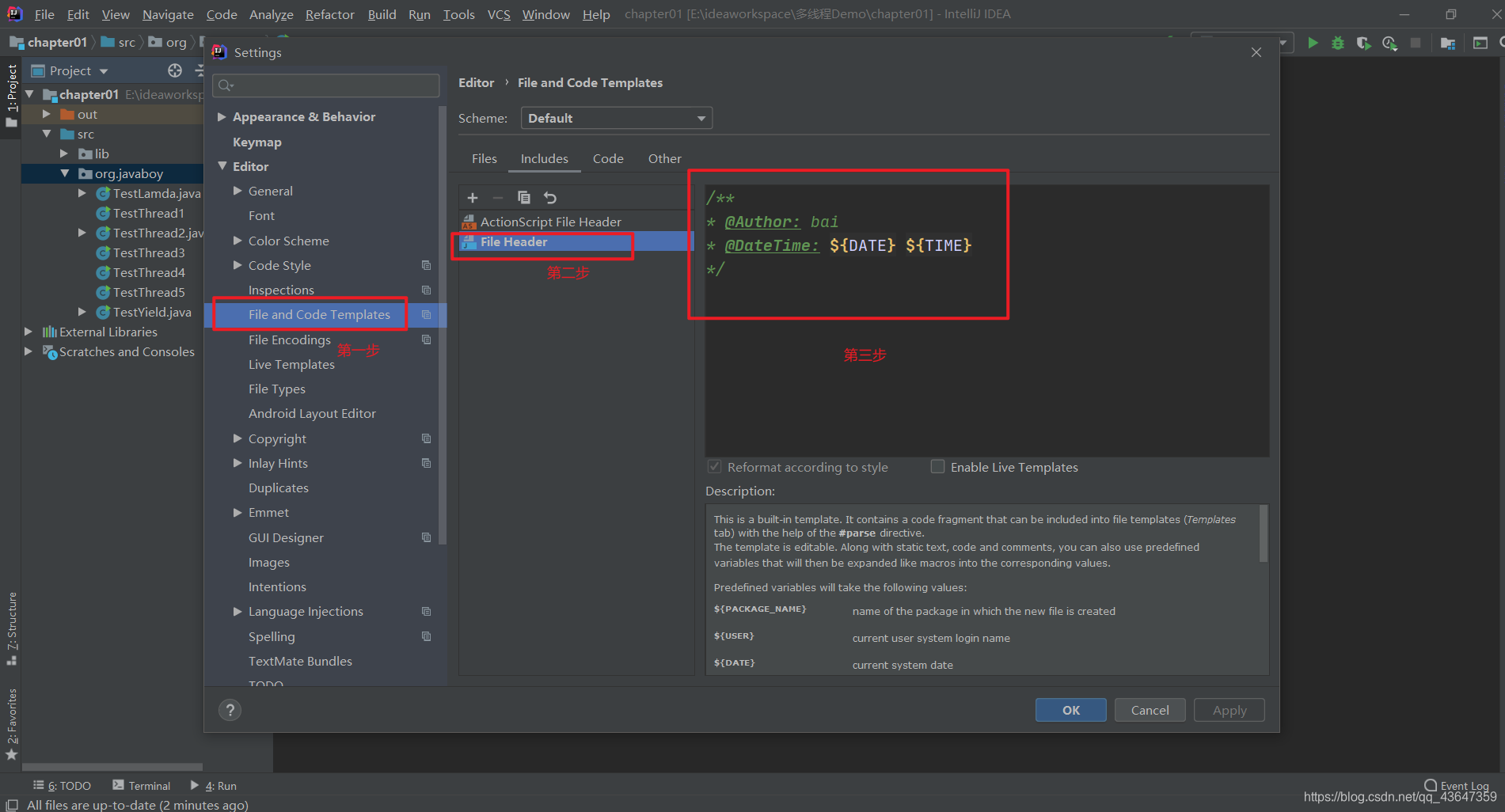Expand Appearance & Behavior settings section
The width and height of the screenshot is (1505, 812).
coord(222,116)
